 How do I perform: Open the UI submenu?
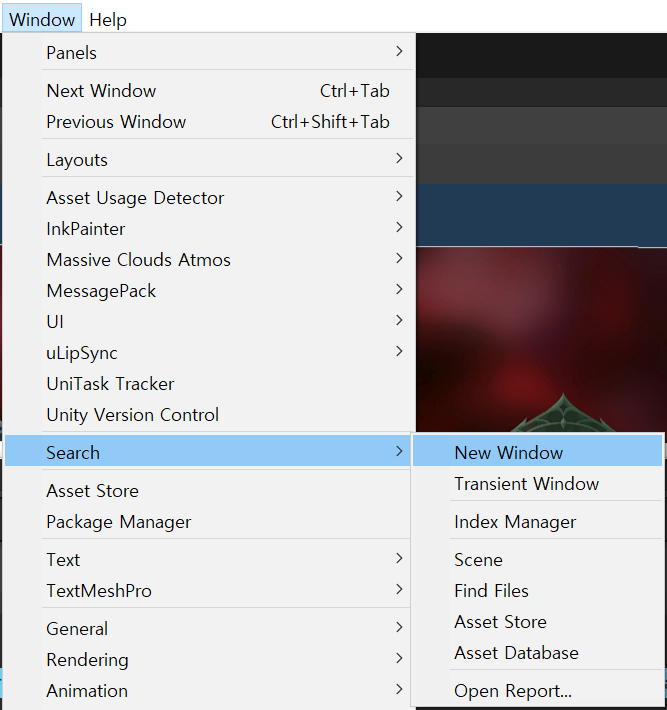click(210, 321)
